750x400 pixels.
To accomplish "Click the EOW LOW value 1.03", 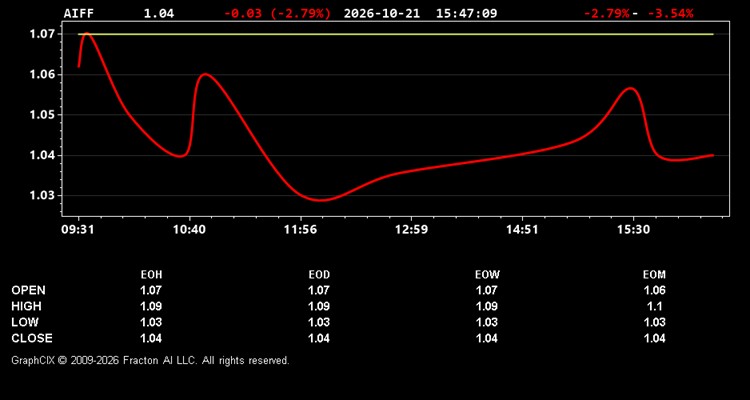I will click(x=487, y=322).
